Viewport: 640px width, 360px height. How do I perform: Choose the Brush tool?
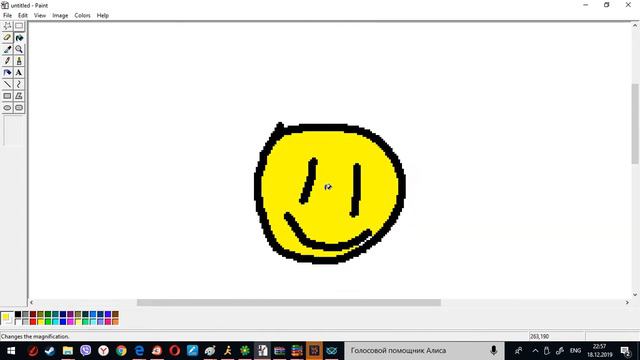(x=19, y=61)
